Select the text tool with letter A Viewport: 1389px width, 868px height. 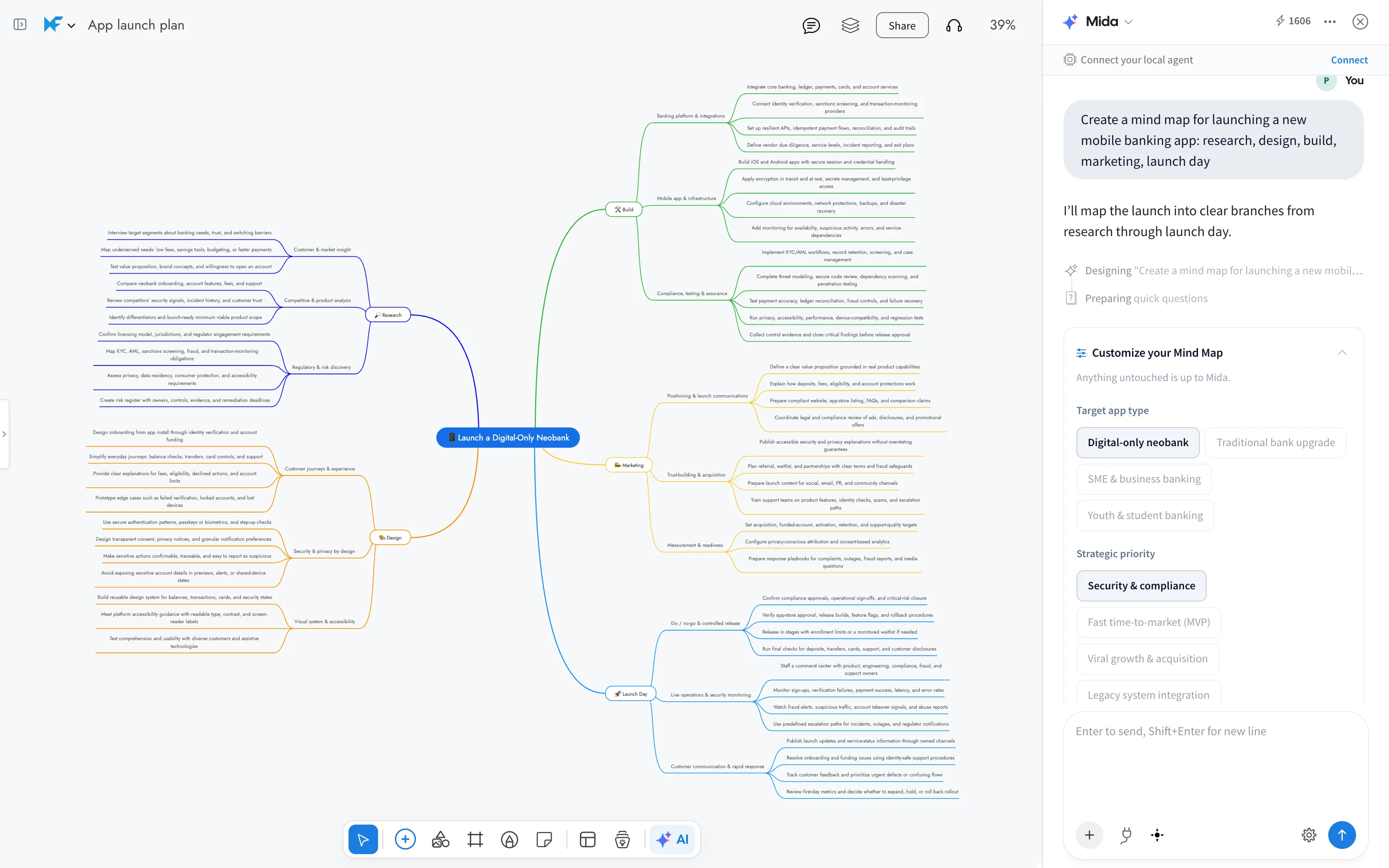510,839
